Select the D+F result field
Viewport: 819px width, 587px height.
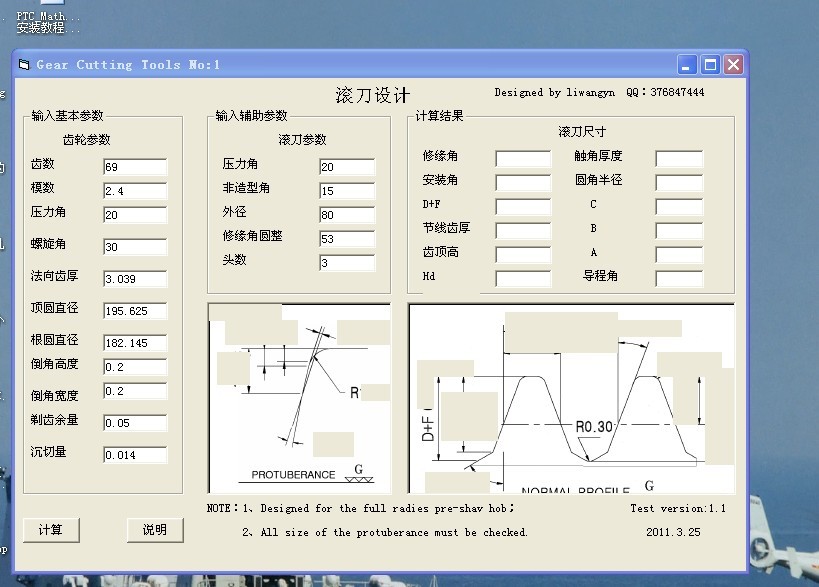(x=523, y=207)
